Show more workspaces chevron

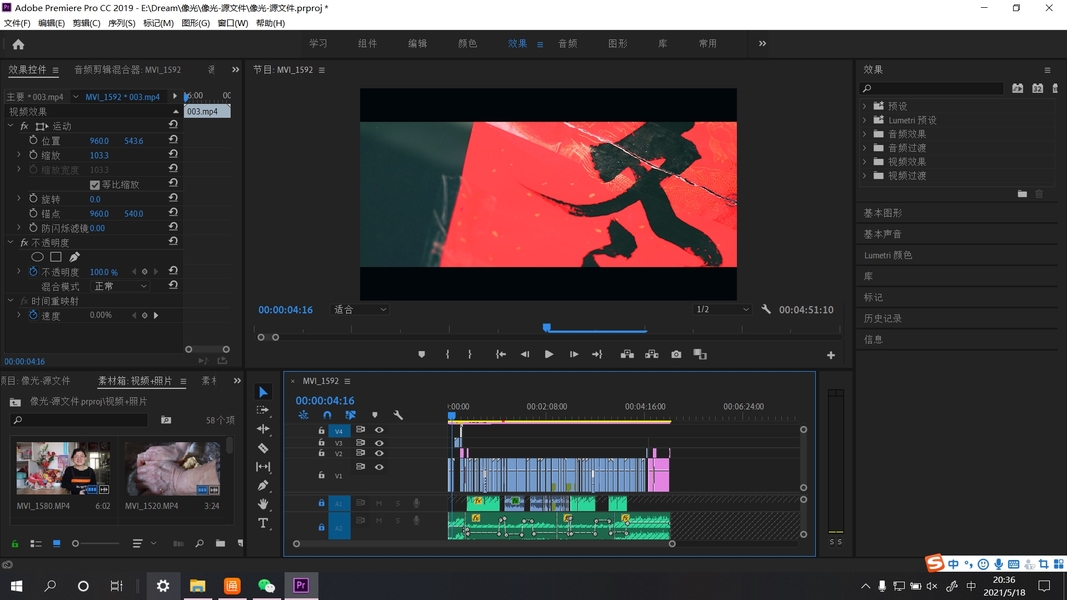[x=762, y=44]
